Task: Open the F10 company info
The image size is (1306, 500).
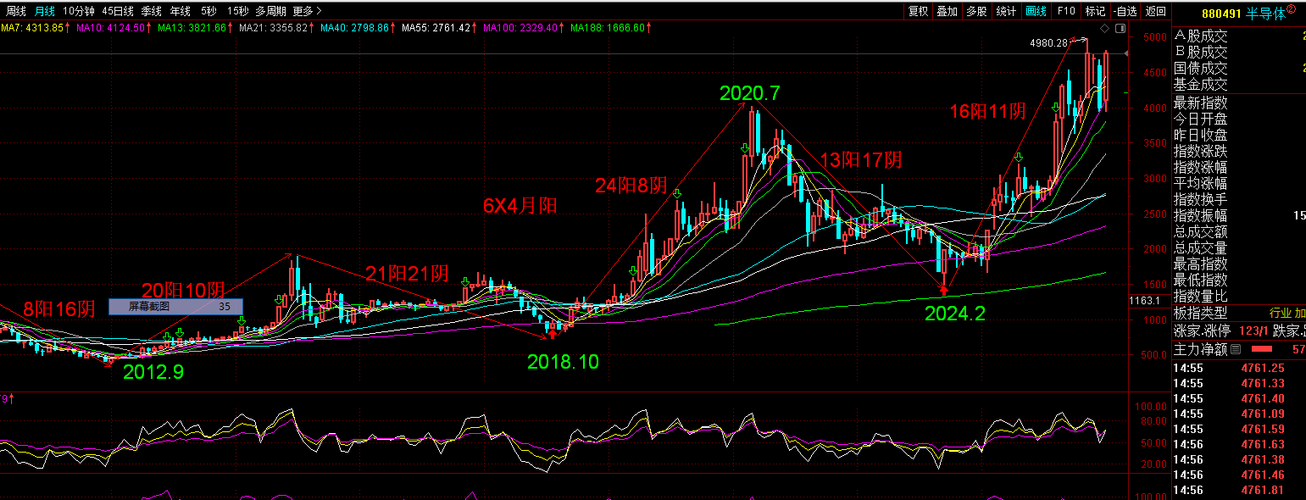Action: coord(1067,11)
